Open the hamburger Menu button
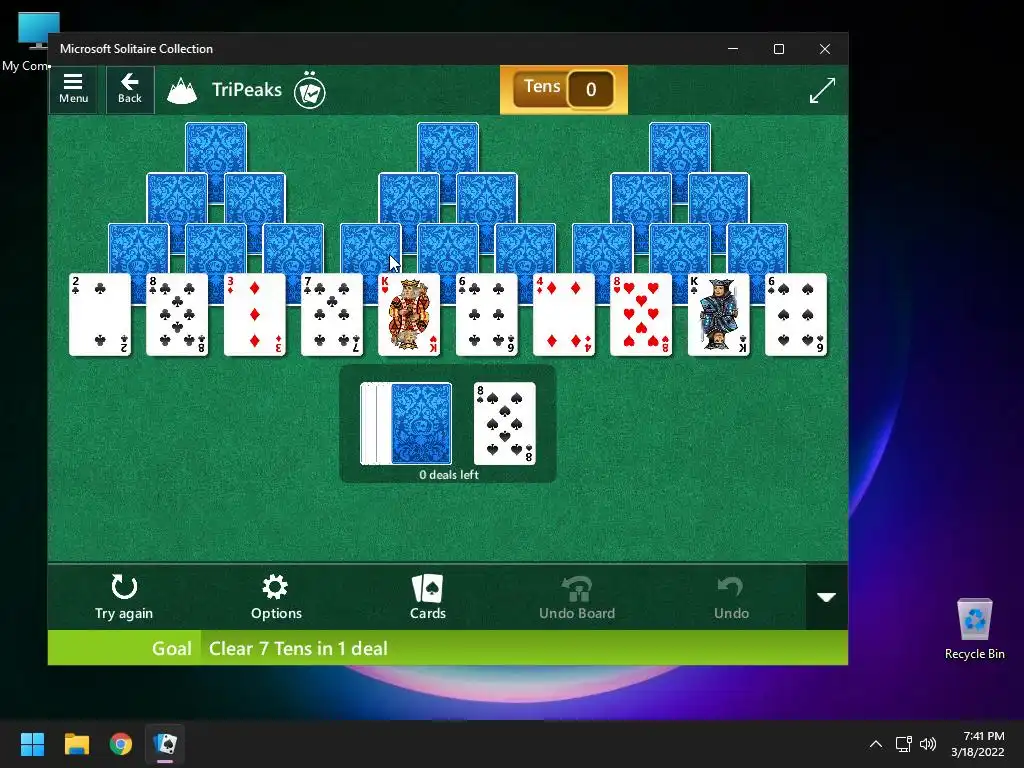This screenshot has width=1024, height=768. coord(73,89)
